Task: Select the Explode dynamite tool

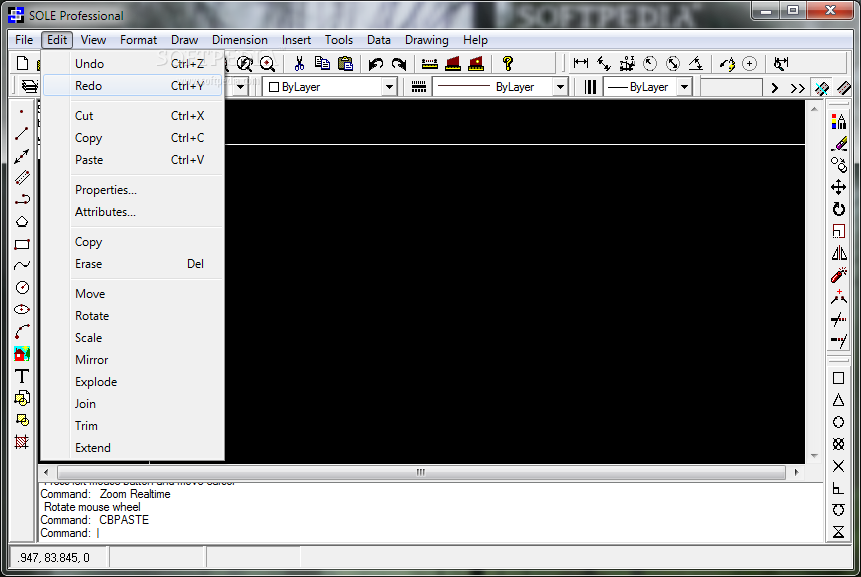Action: [x=838, y=275]
